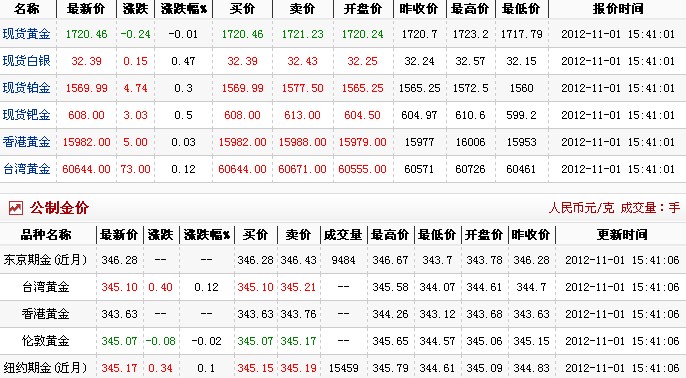Click the 名称 column header
686x378 pixels.
tap(27, 8)
